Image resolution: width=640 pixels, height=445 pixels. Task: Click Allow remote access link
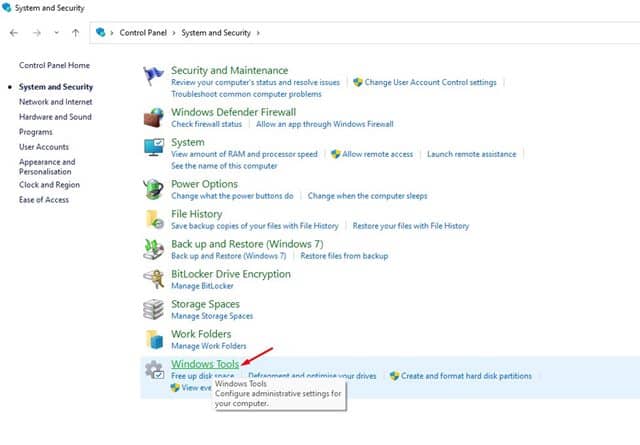point(378,154)
